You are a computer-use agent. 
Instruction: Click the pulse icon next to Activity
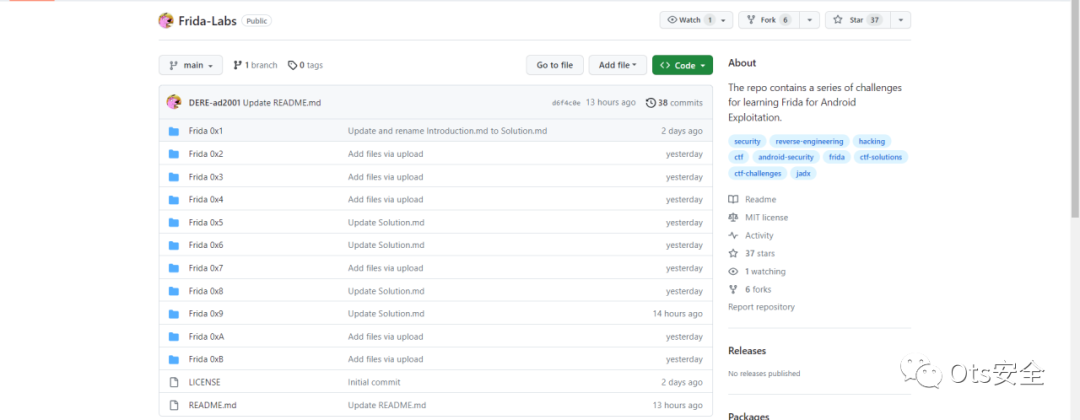[733, 235]
